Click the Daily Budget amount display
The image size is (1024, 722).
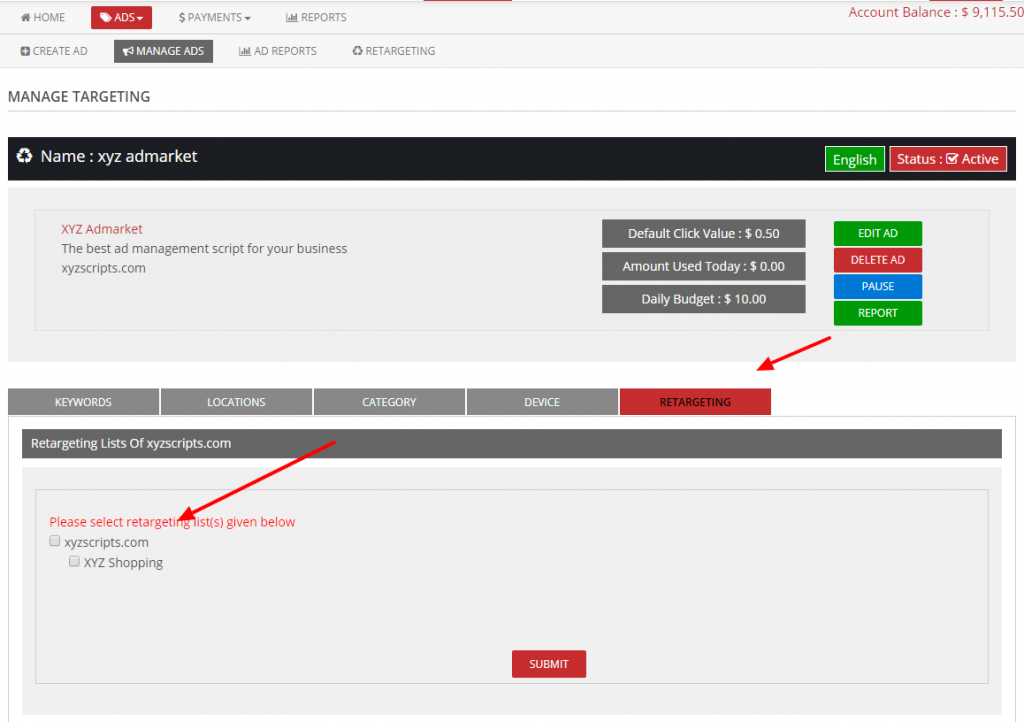coord(703,299)
